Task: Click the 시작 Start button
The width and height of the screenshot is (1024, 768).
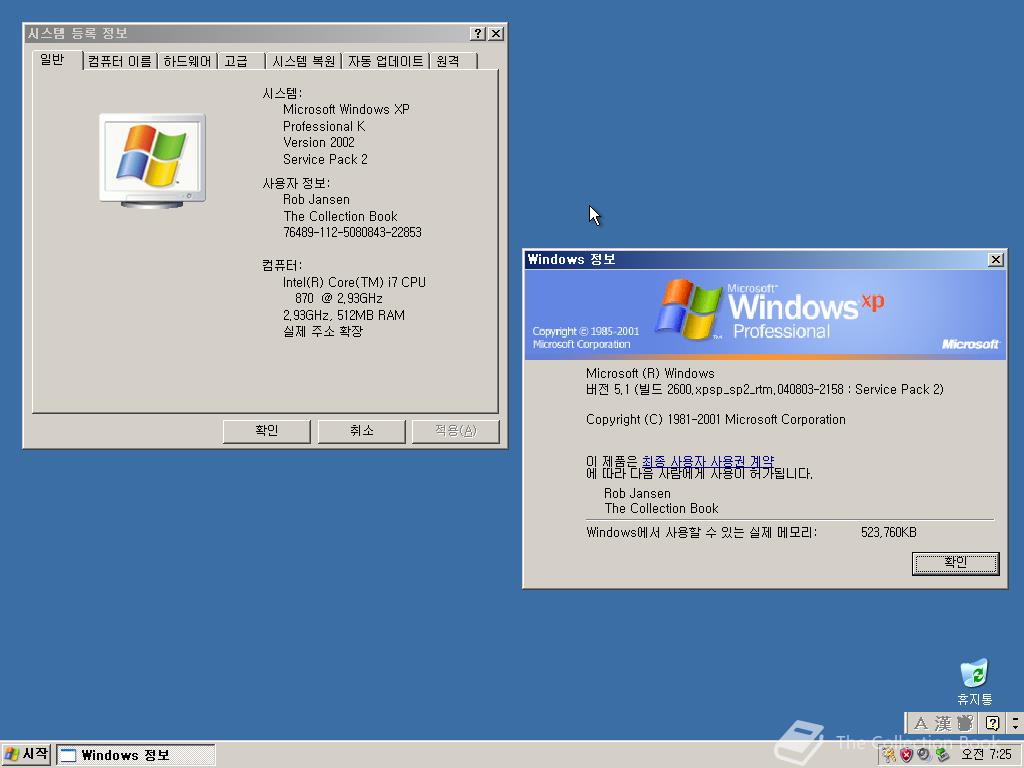Action: coord(26,754)
